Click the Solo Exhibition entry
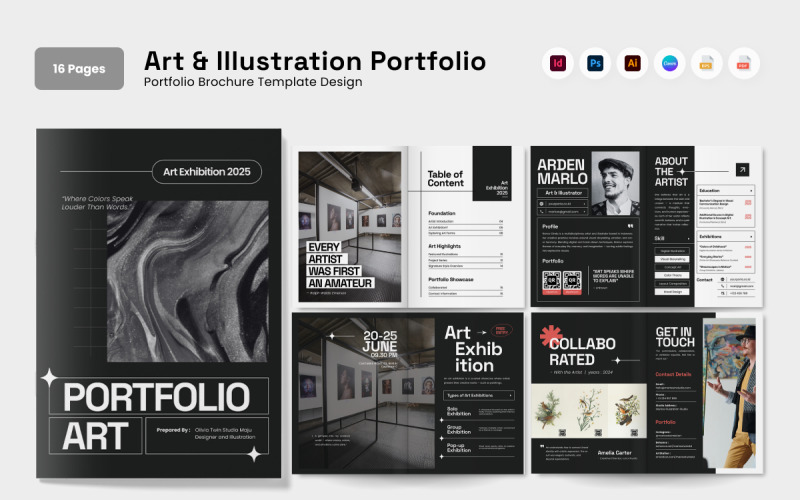This screenshot has width=800, height=500. [x=459, y=412]
